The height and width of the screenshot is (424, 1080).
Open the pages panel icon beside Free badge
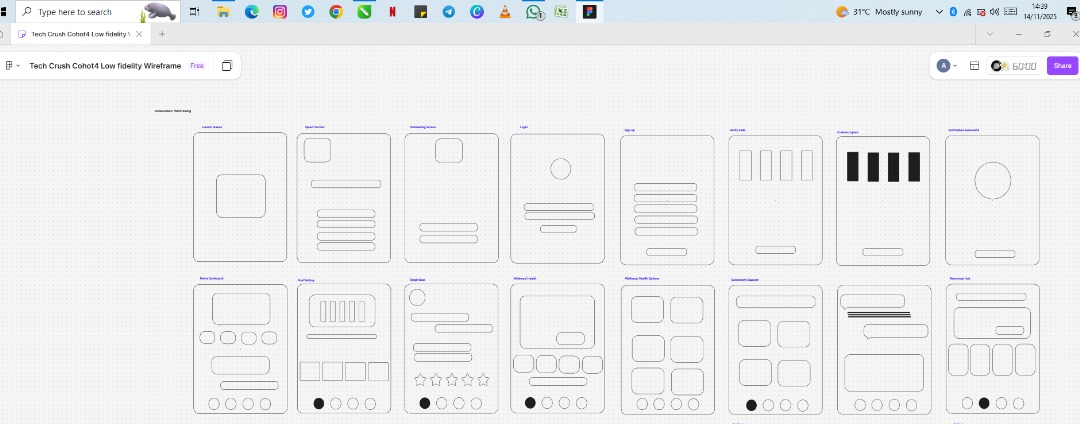[x=227, y=66]
